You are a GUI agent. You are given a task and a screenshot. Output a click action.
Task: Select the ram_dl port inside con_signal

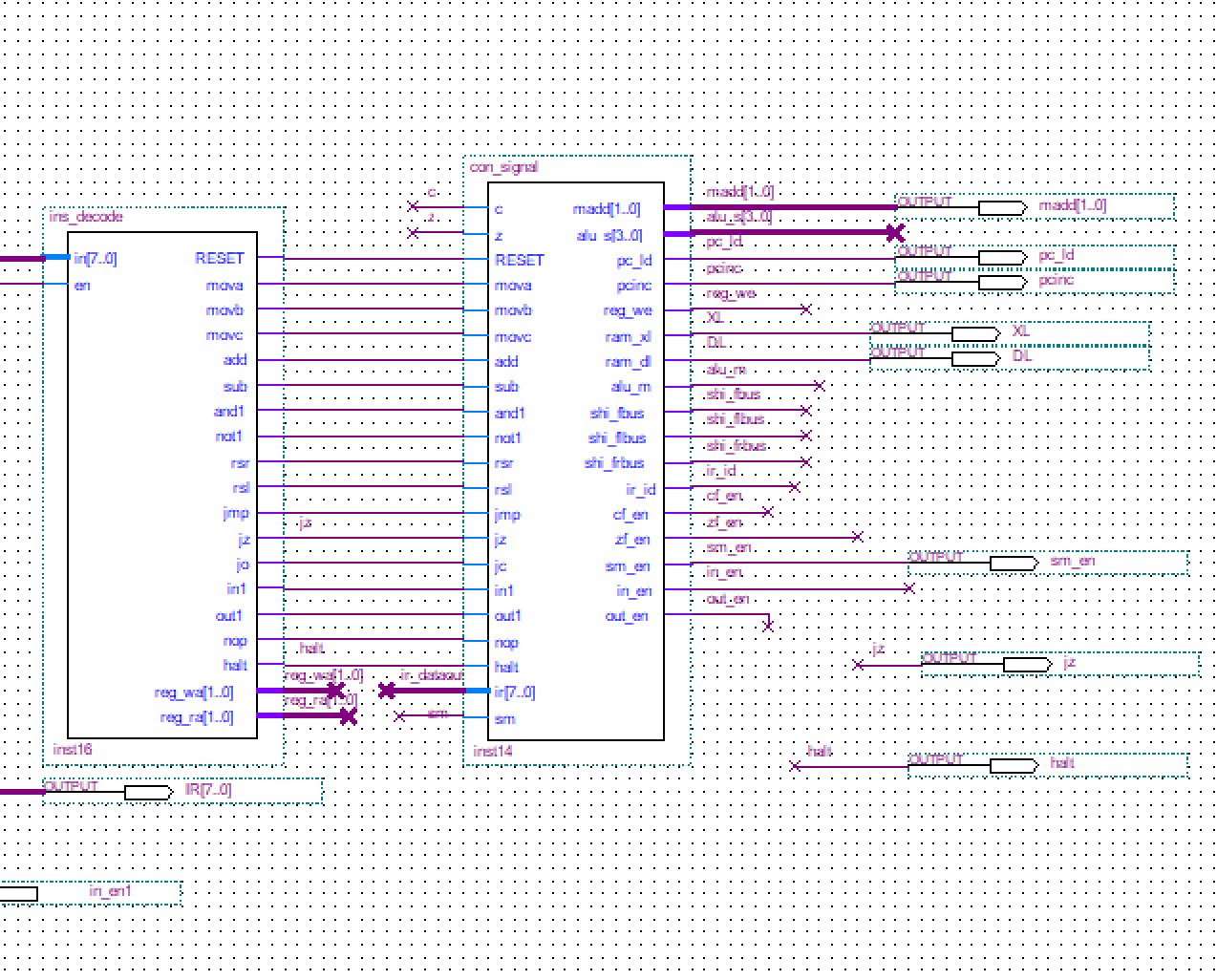tap(629, 362)
